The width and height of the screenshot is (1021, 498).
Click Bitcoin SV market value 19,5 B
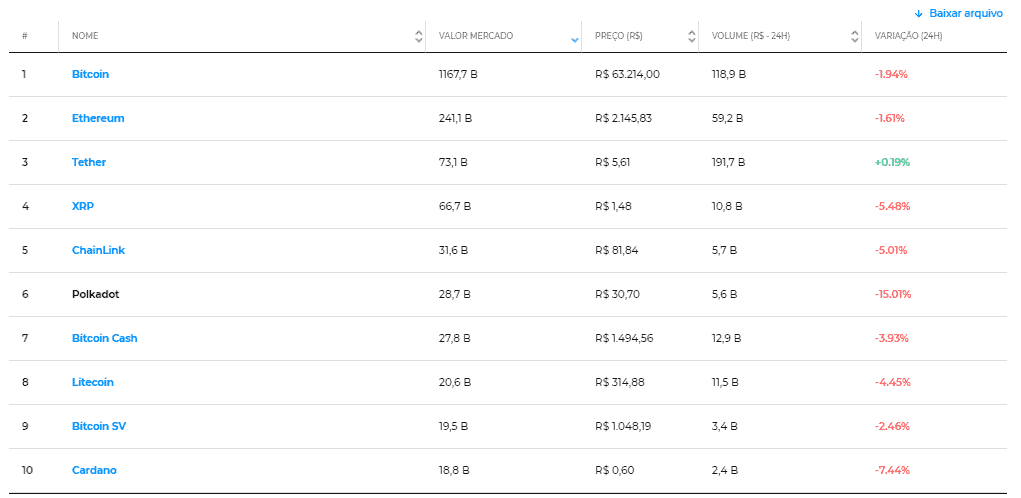point(453,426)
